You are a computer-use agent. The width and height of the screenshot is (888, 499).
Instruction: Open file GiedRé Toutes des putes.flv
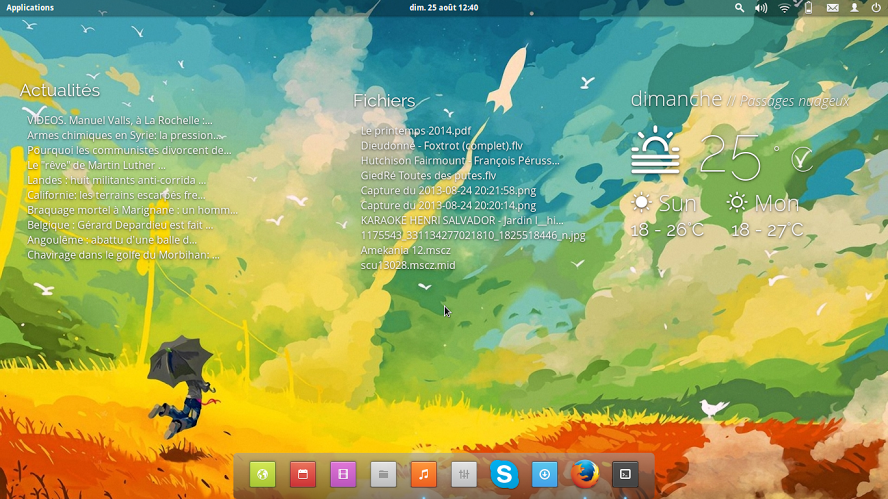tap(428, 176)
